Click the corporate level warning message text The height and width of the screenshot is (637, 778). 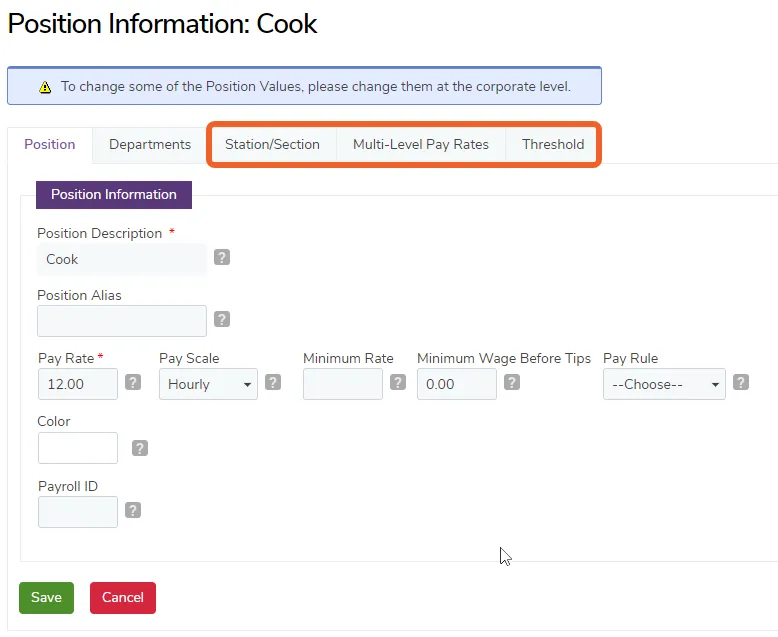tap(316, 86)
